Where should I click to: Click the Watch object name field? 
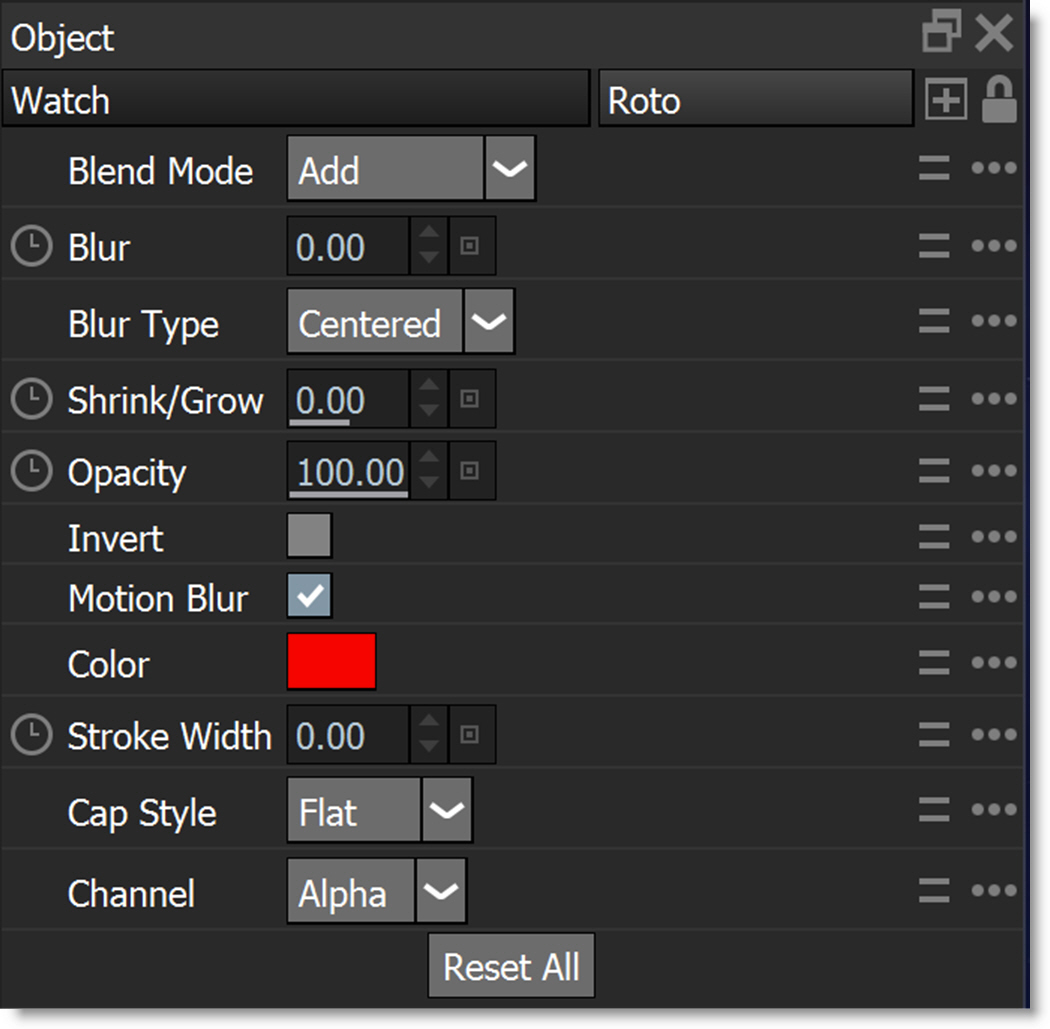click(x=295, y=100)
